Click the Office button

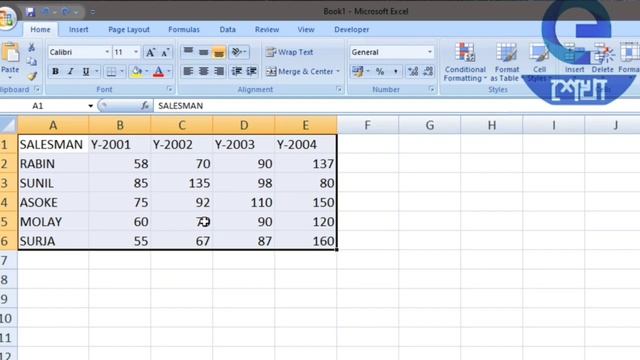click(x=7, y=18)
